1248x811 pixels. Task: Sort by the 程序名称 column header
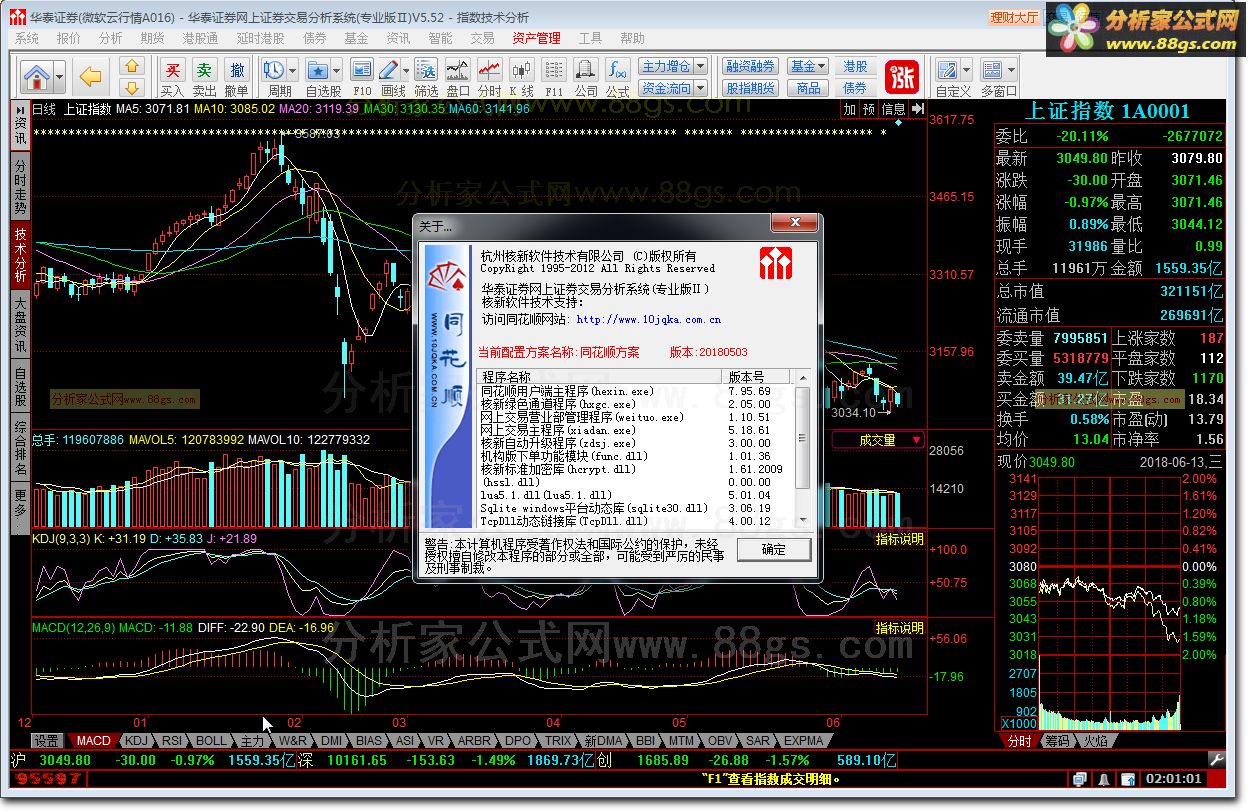pyautogui.click(x=600, y=377)
